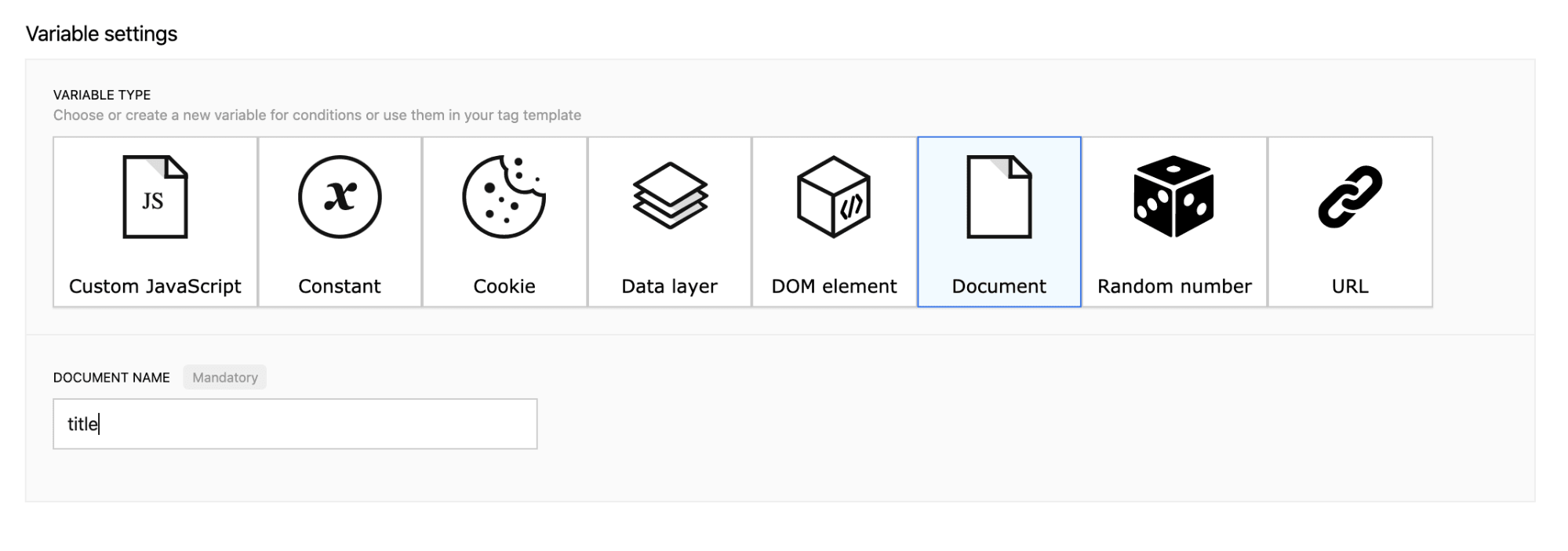The image size is (1568, 551).
Task: Choose the DOM element cube icon
Action: (834, 197)
